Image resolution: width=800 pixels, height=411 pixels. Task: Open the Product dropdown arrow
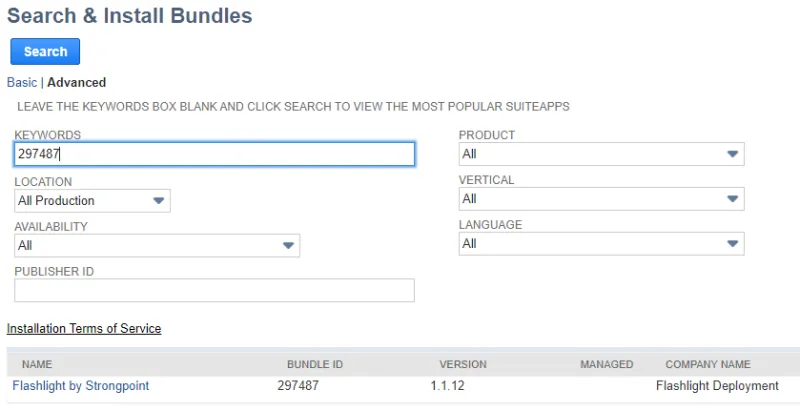click(x=733, y=154)
